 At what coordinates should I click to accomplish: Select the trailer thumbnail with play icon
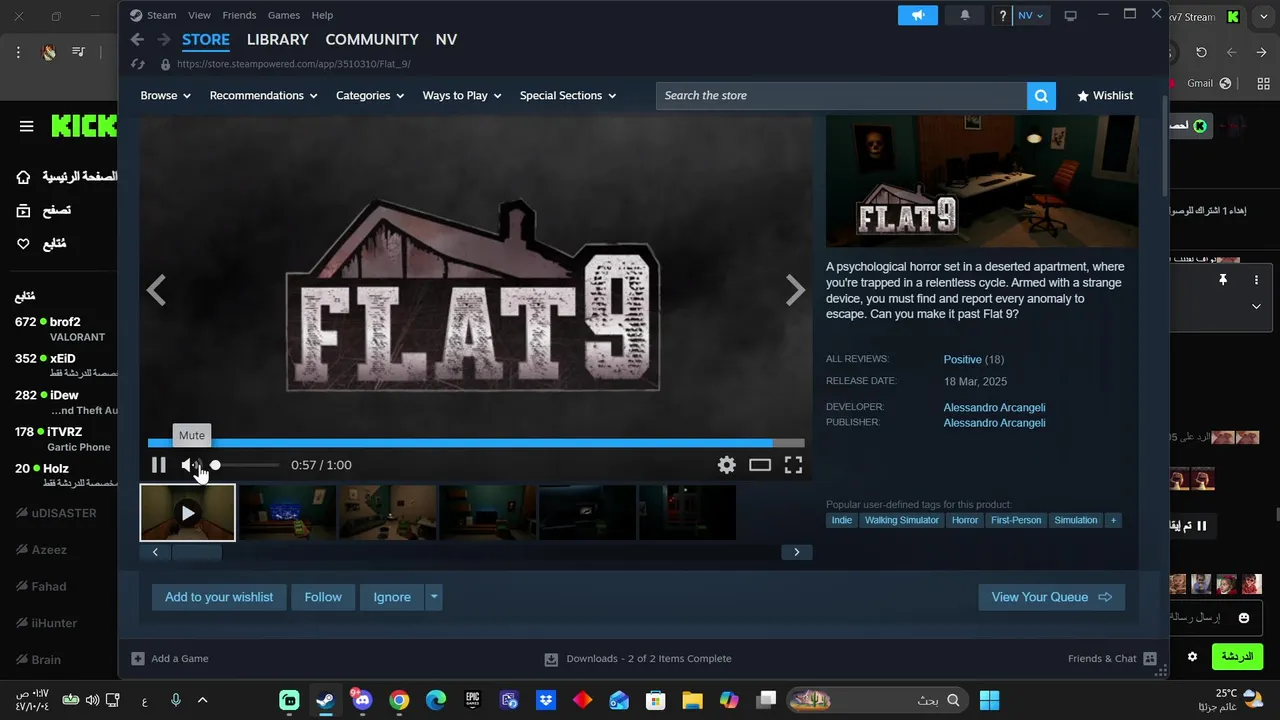tap(188, 513)
